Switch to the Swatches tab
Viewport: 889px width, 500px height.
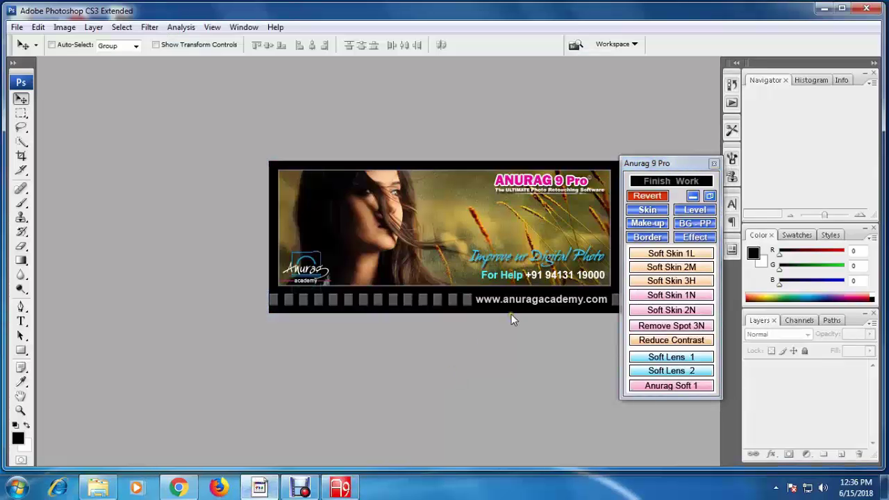pyautogui.click(x=796, y=235)
